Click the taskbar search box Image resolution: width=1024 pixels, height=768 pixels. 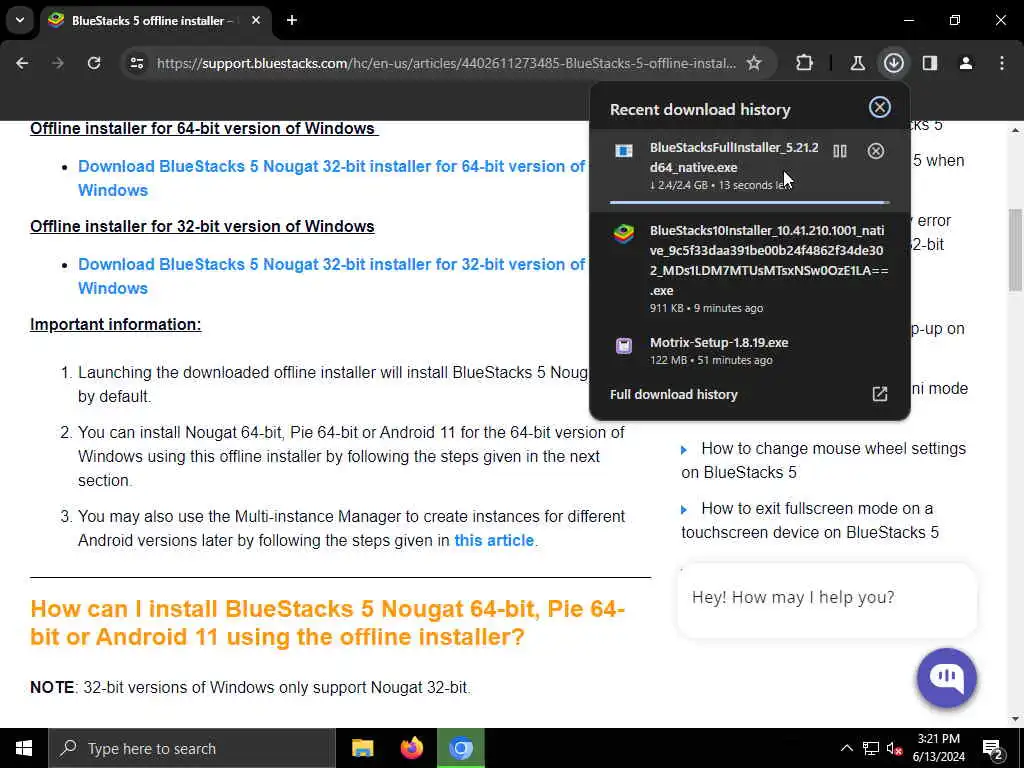191,748
